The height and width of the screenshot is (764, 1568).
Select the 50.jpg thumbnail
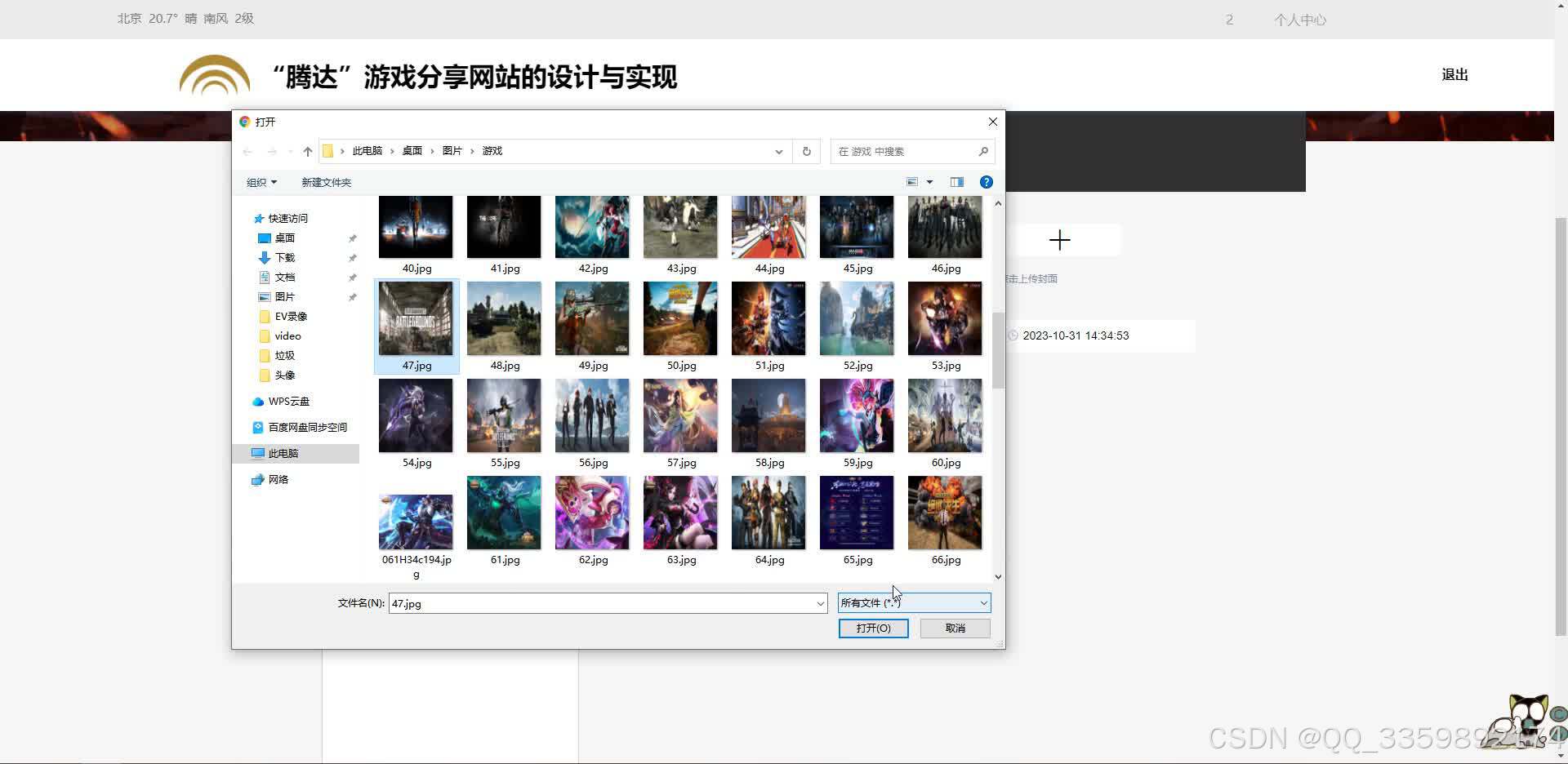[x=680, y=318]
